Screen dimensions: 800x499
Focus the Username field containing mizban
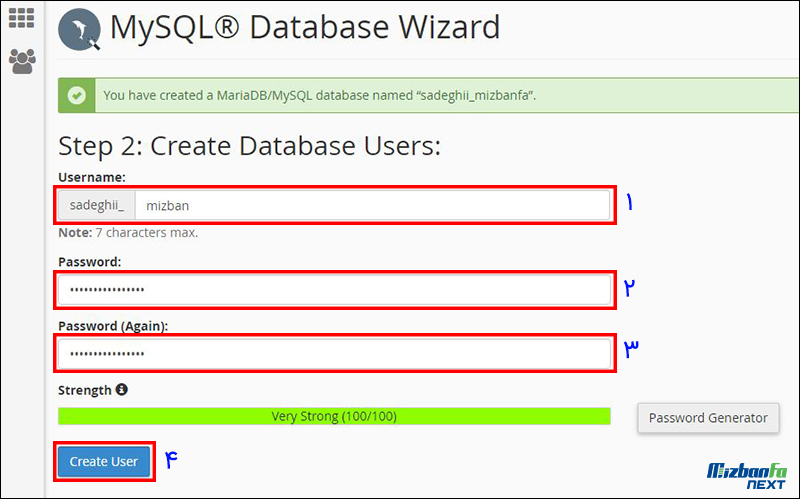point(370,206)
